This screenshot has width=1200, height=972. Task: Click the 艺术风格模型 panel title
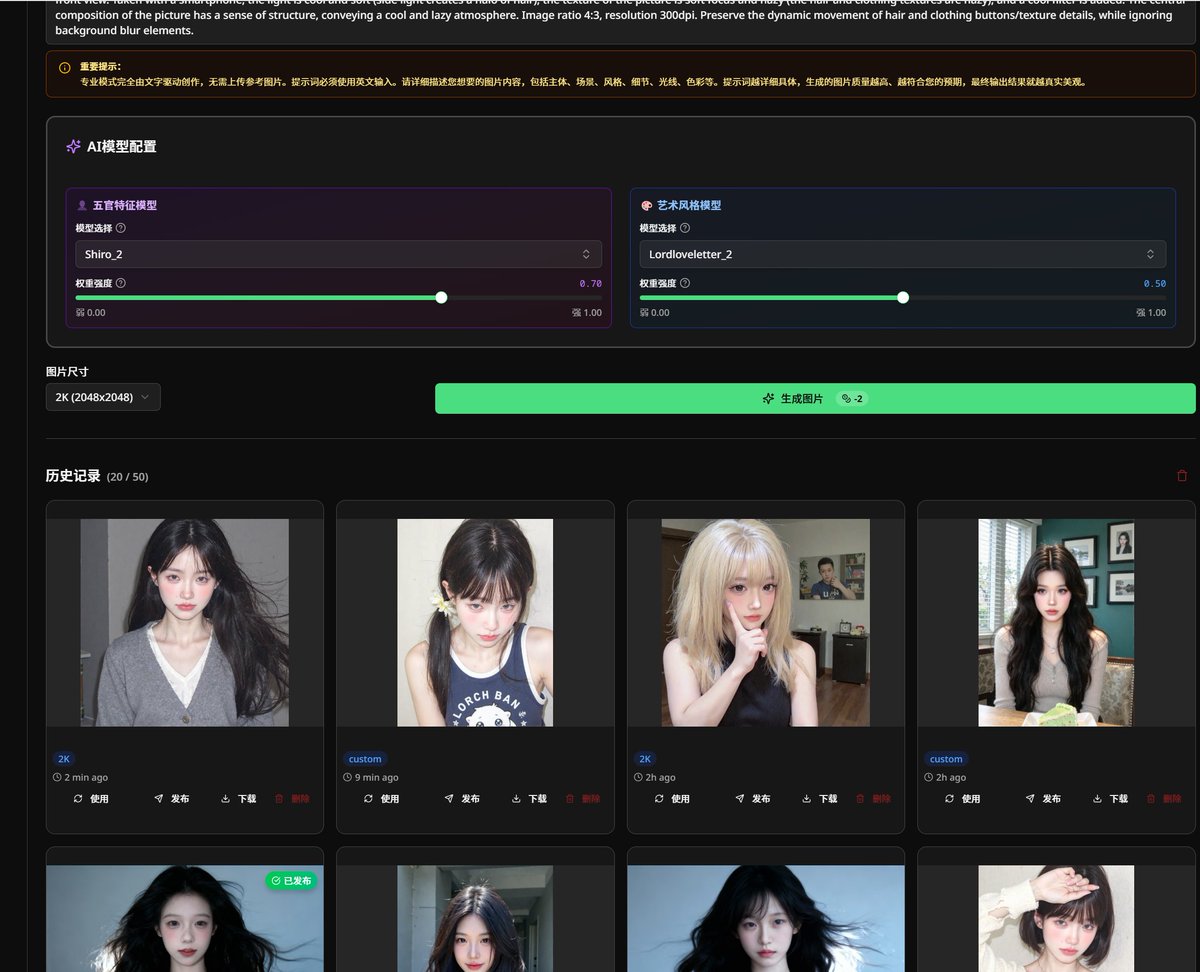[x=689, y=205]
